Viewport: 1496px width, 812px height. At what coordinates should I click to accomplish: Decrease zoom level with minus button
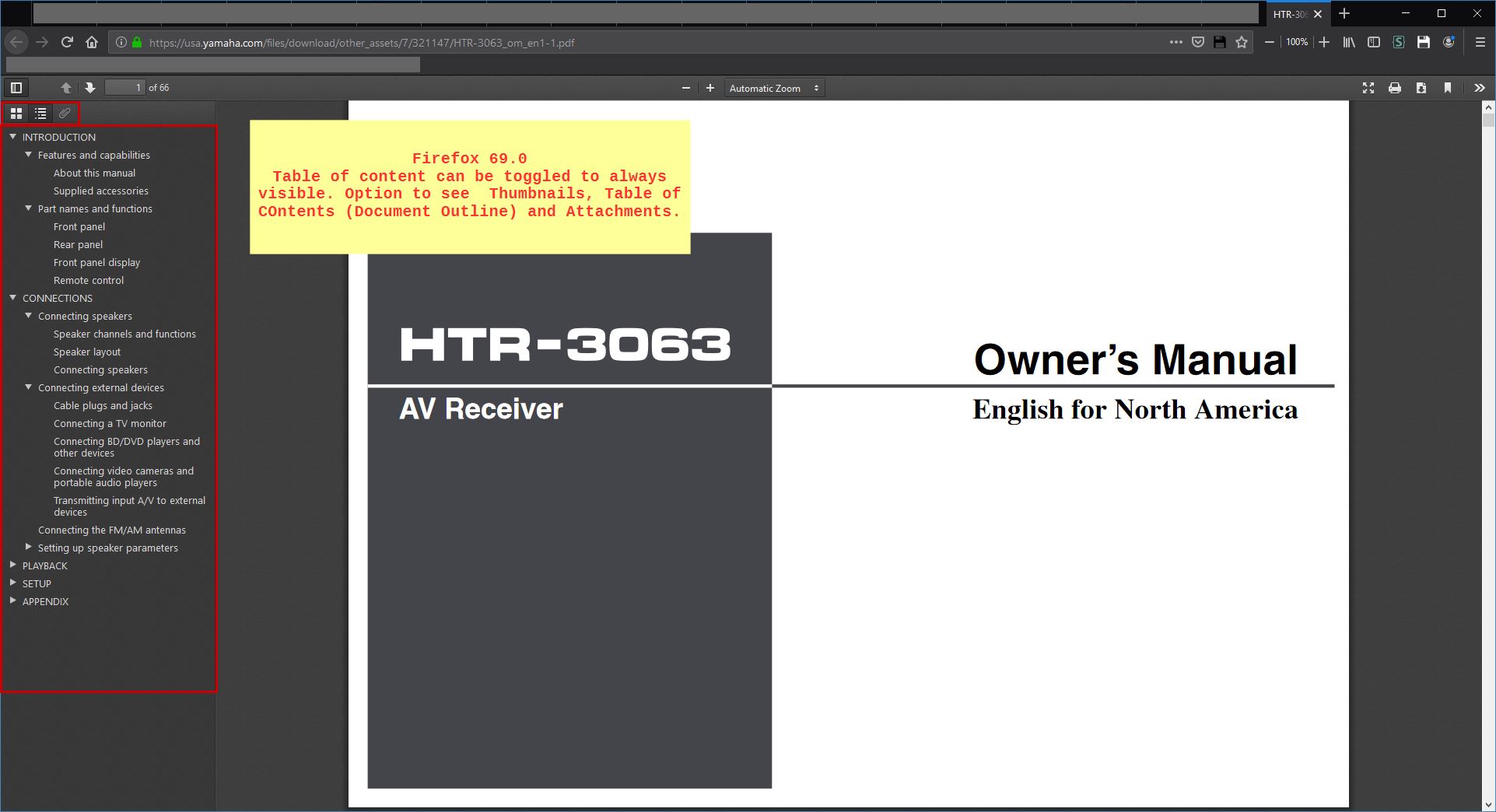coord(685,87)
